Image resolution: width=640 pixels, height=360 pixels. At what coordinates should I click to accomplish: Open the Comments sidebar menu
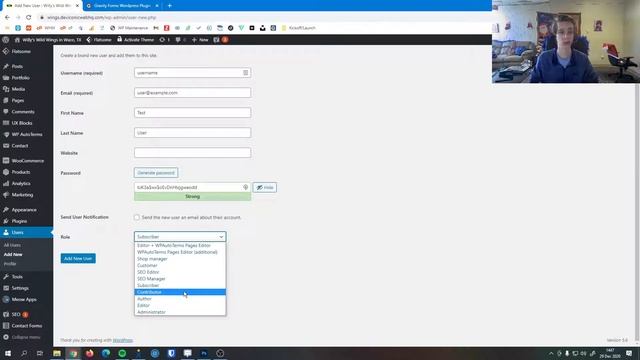click(x=23, y=112)
